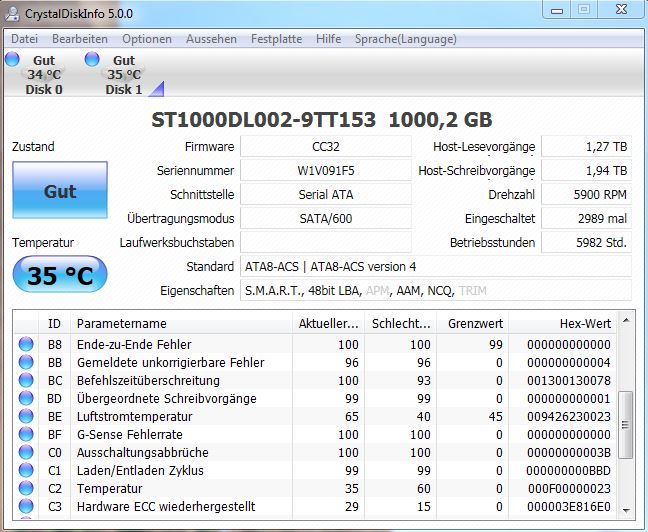Close the CrystalDiskInfo window

point(621,10)
